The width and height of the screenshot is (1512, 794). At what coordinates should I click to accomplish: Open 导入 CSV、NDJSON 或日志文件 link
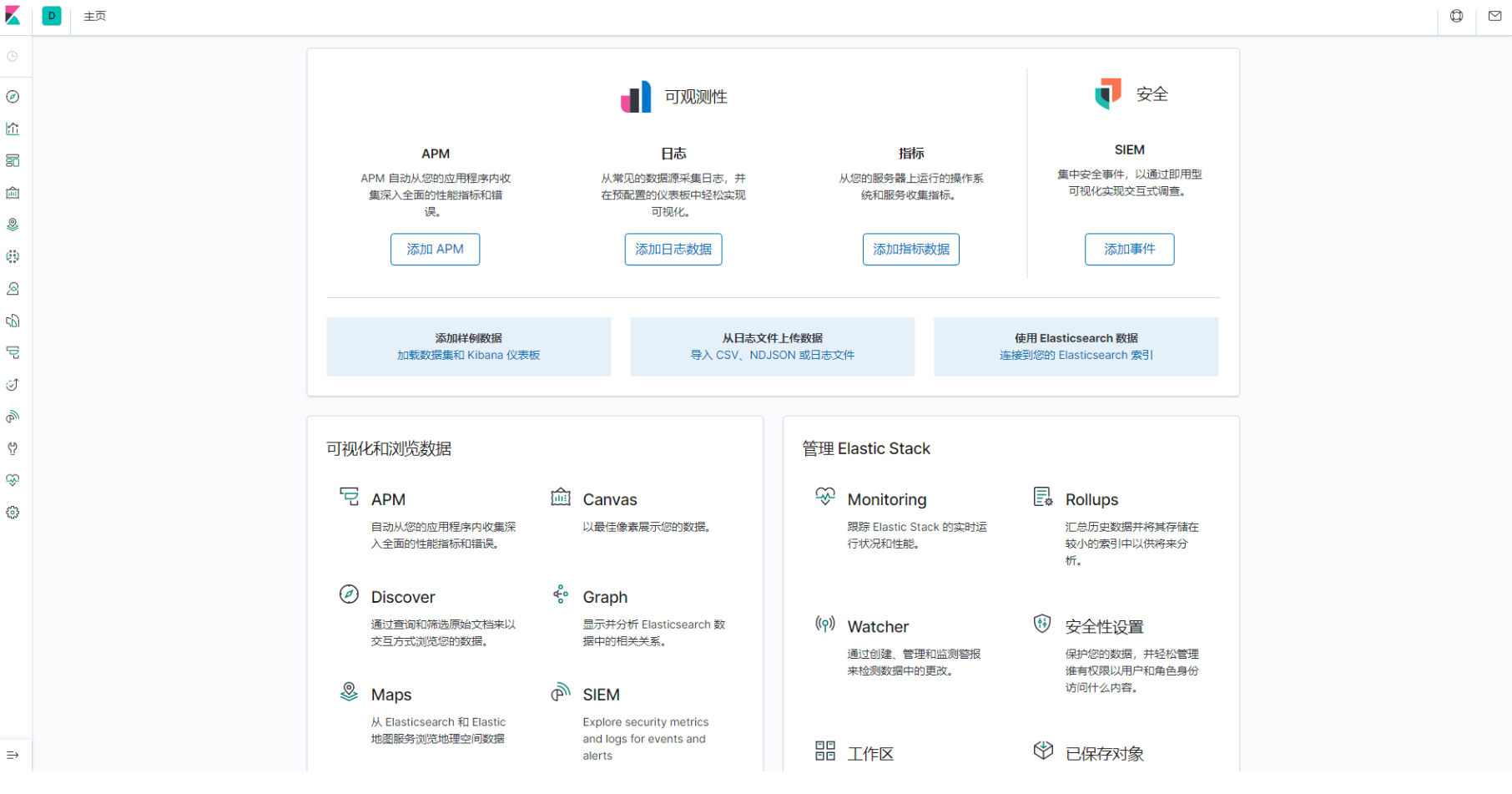pos(773,355)
